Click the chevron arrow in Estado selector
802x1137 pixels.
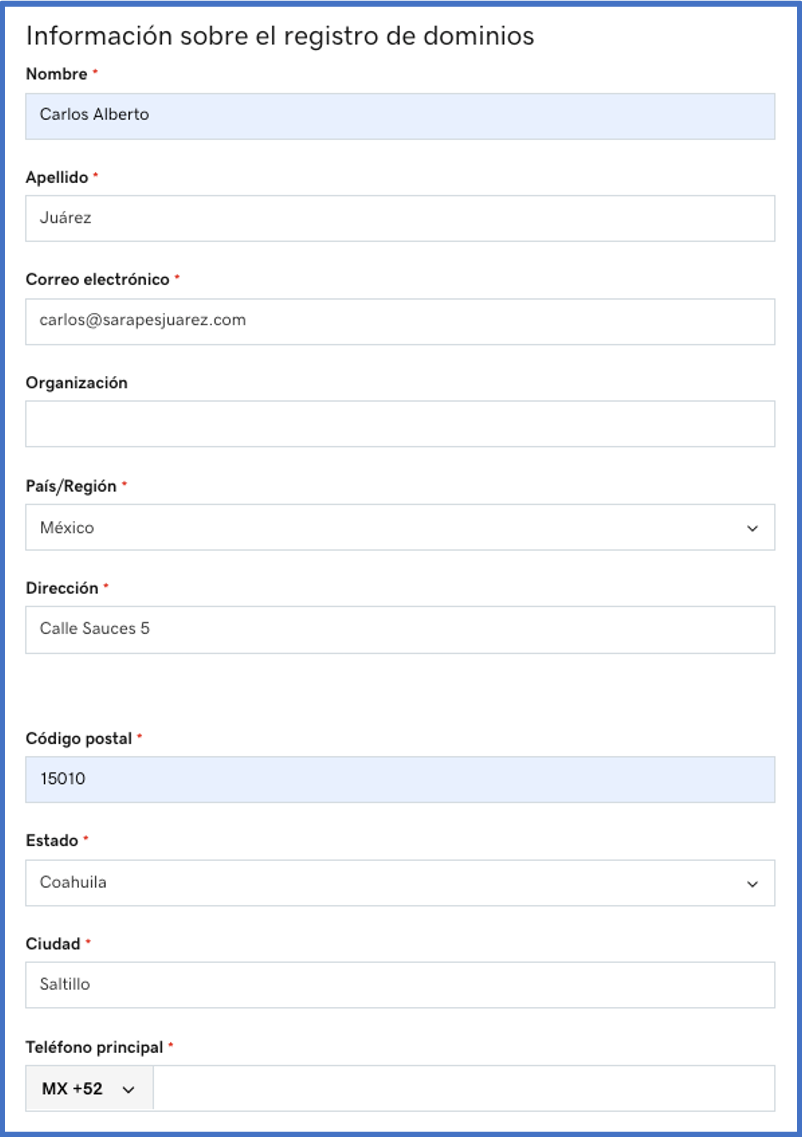752,884
